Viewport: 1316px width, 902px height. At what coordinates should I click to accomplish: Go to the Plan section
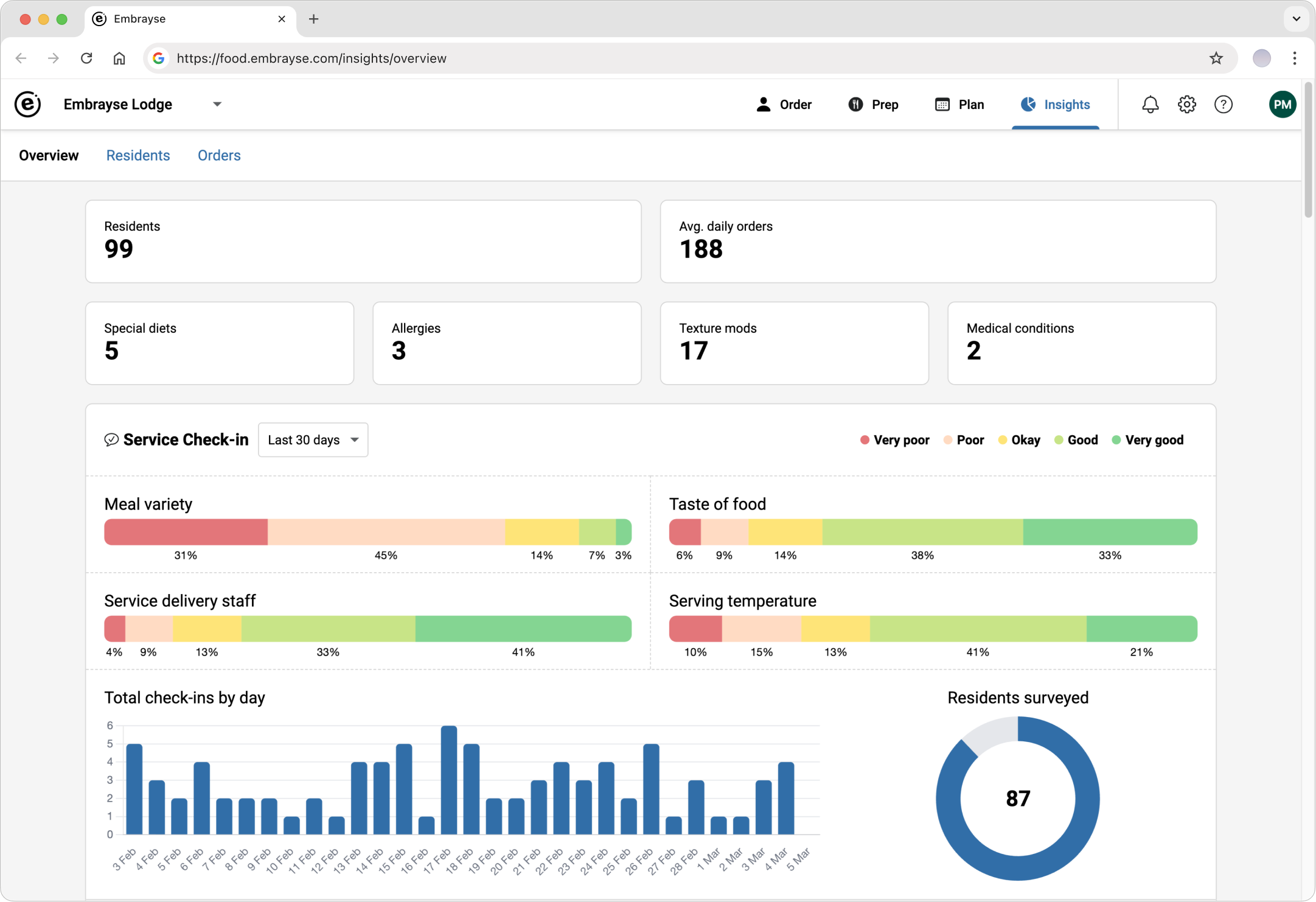tap(959, 105)
